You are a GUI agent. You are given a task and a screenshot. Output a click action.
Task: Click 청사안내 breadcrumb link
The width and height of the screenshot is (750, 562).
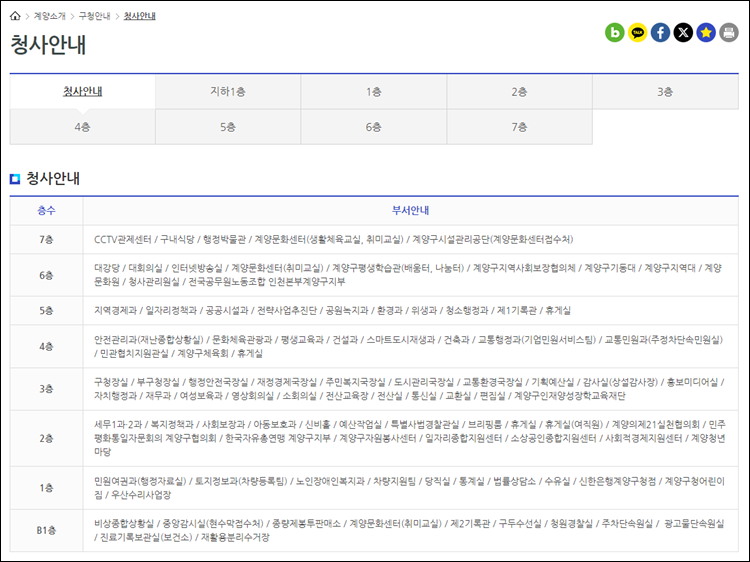140,16
